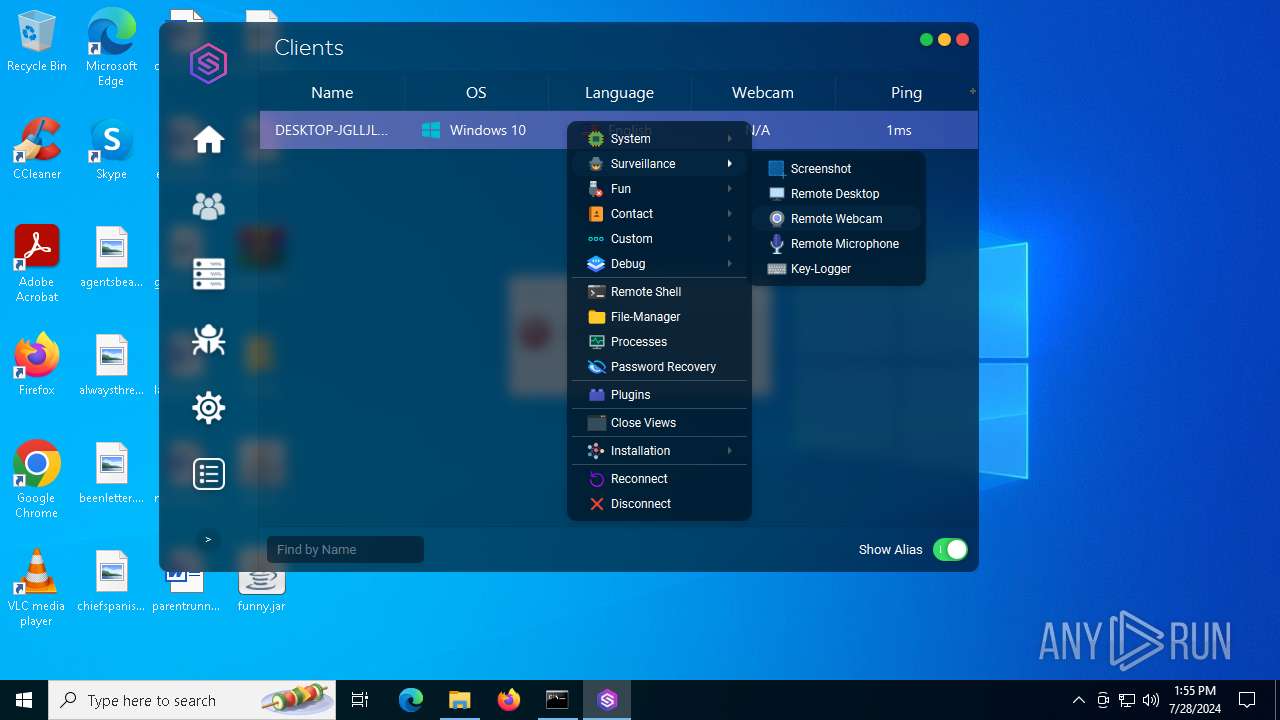Expand the sidebar with the arrow

[x=208, y=539]
